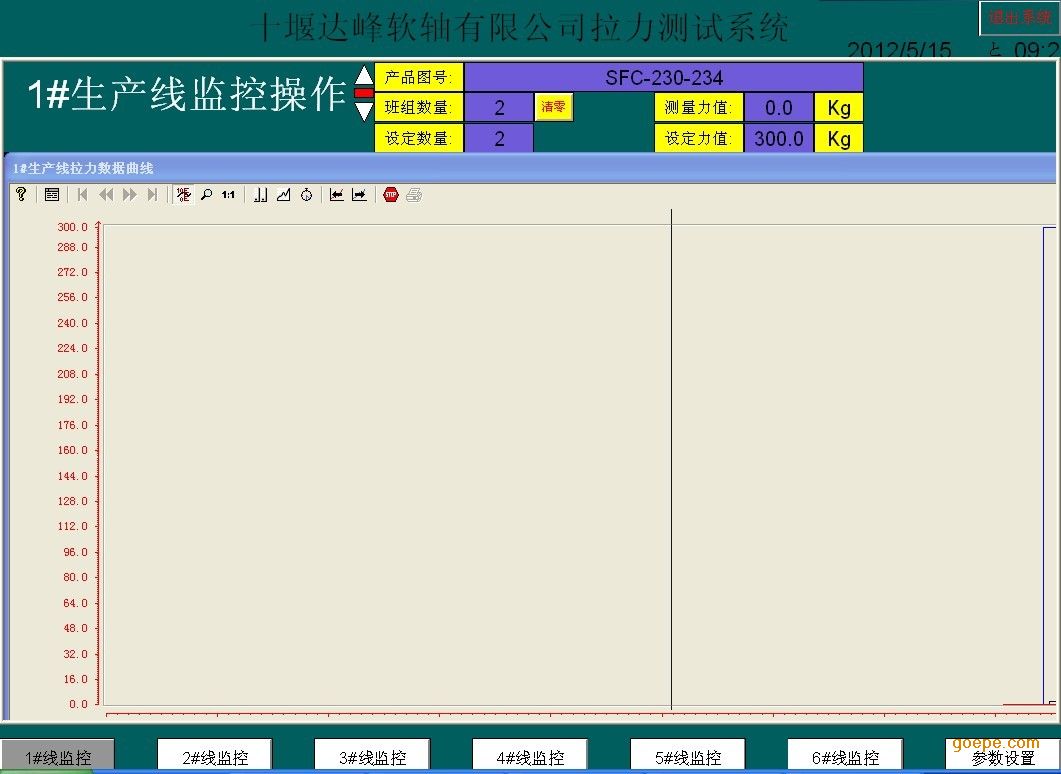Viewport: 1061px width, 774px height.
Task: Click the rewind double-left arrow icon
Action: pyautogui.click(x=106, y=195)
